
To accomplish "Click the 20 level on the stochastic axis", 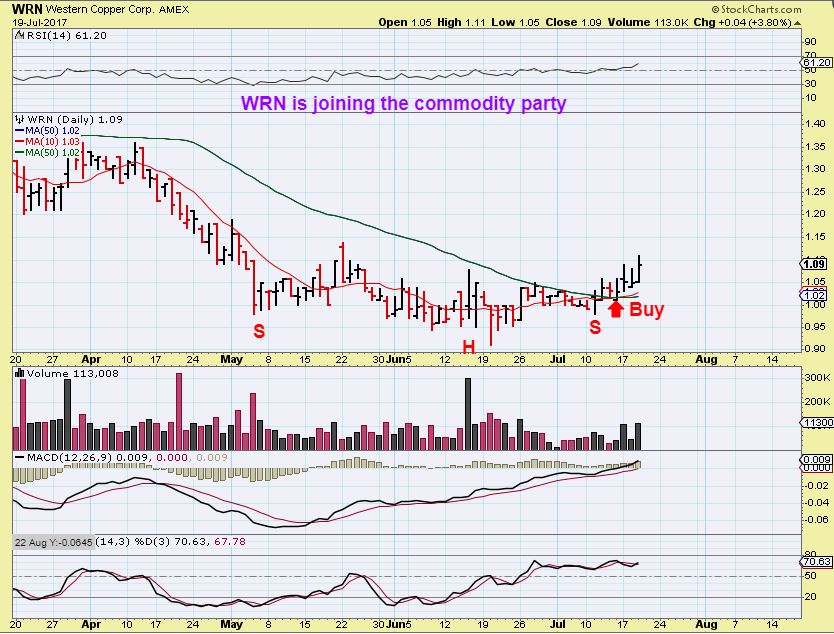I will pos(811,596).
